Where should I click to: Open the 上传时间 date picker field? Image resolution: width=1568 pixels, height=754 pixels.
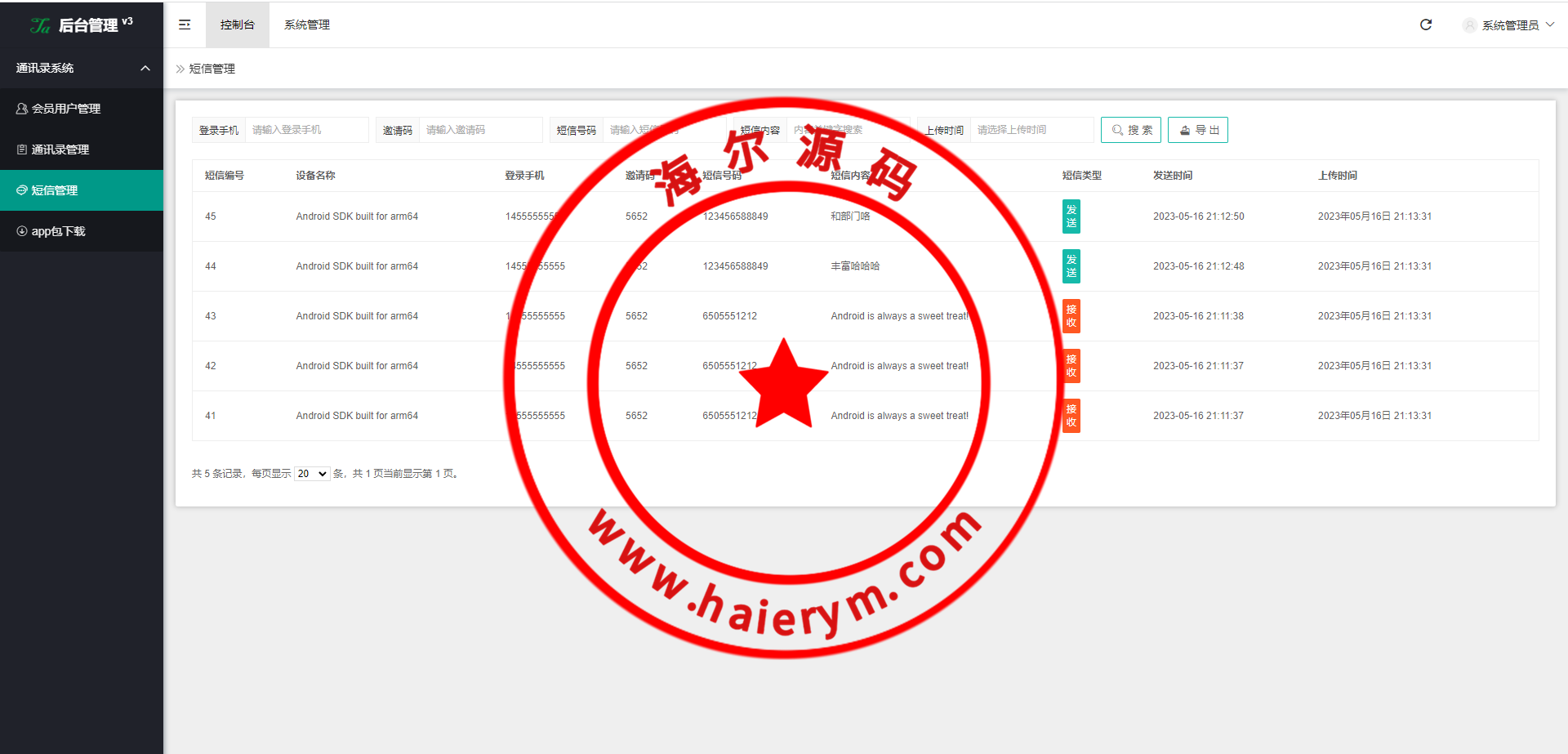tap(1031, 130)
